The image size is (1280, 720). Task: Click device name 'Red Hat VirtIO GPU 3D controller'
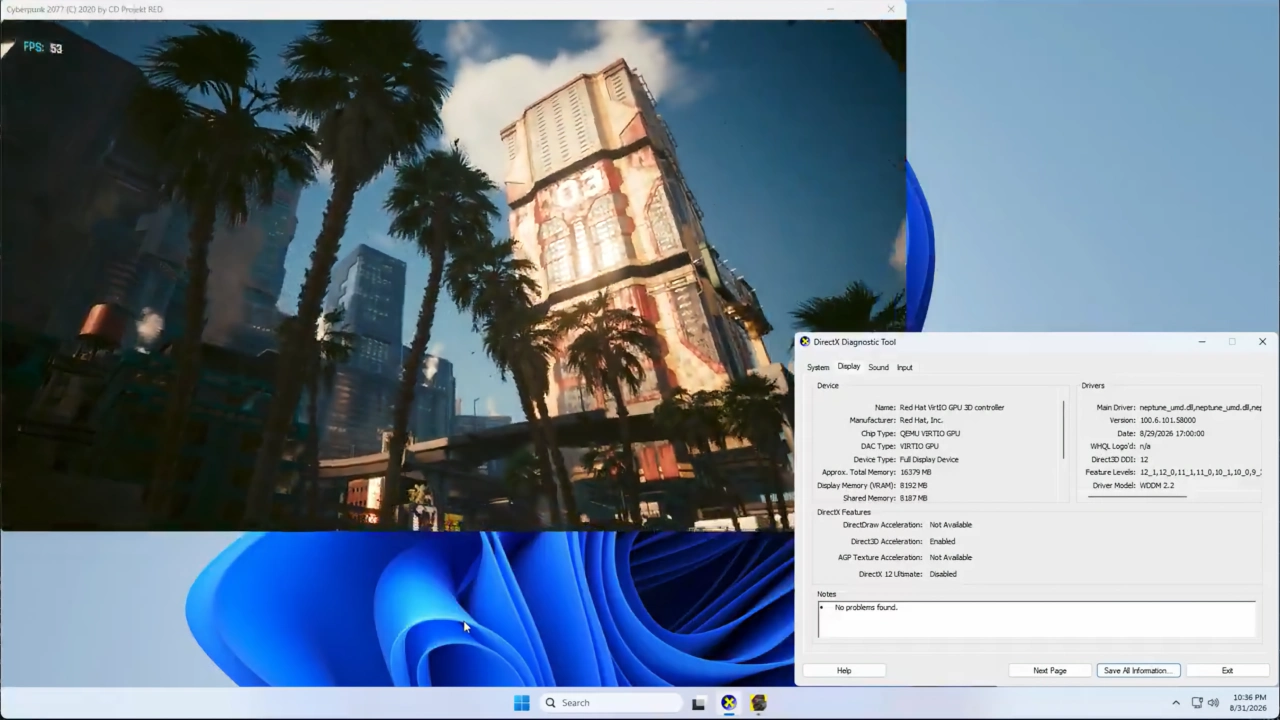coord(952,408)
